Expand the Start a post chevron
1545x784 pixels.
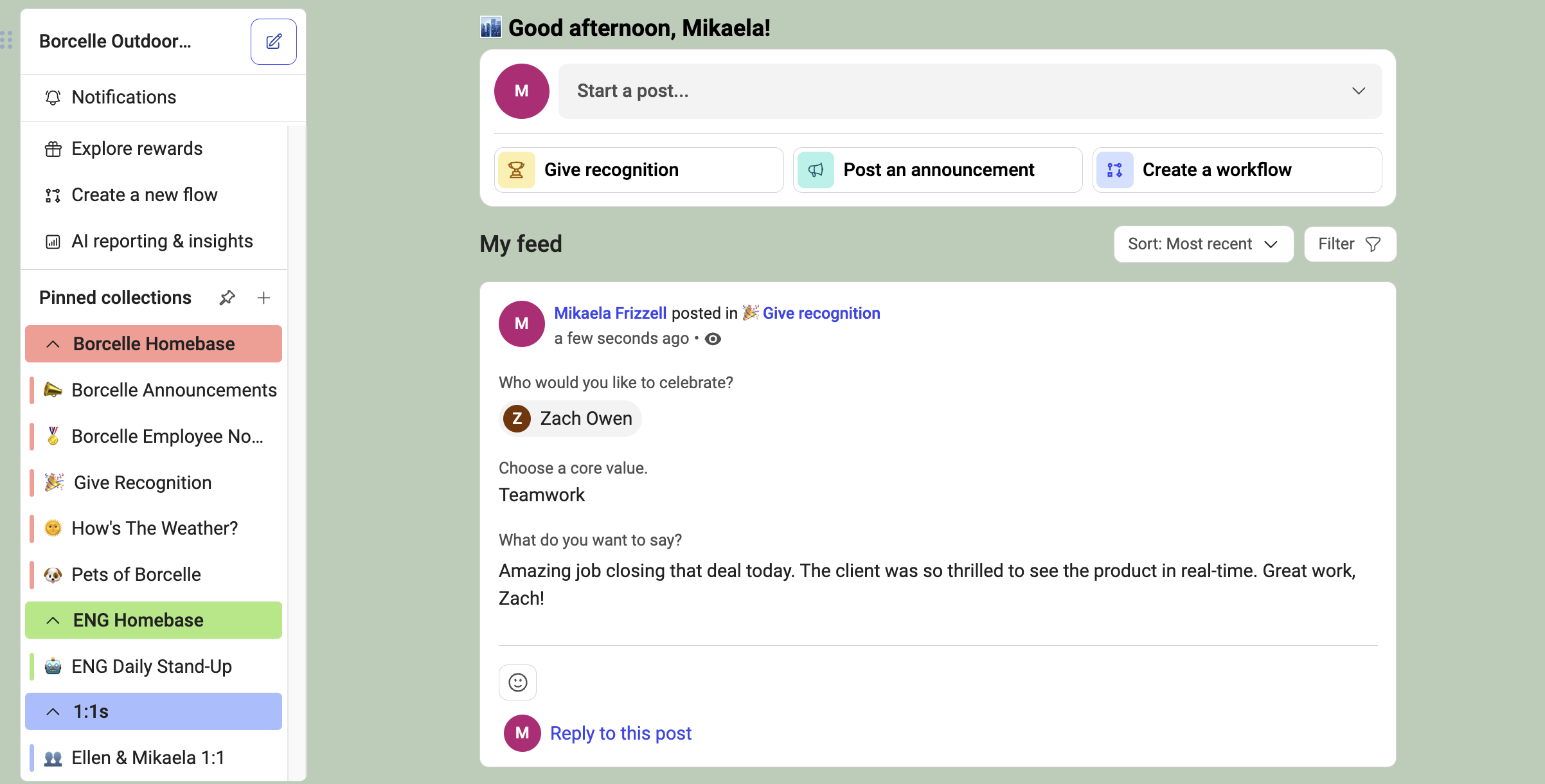[x=1358, y=91]
